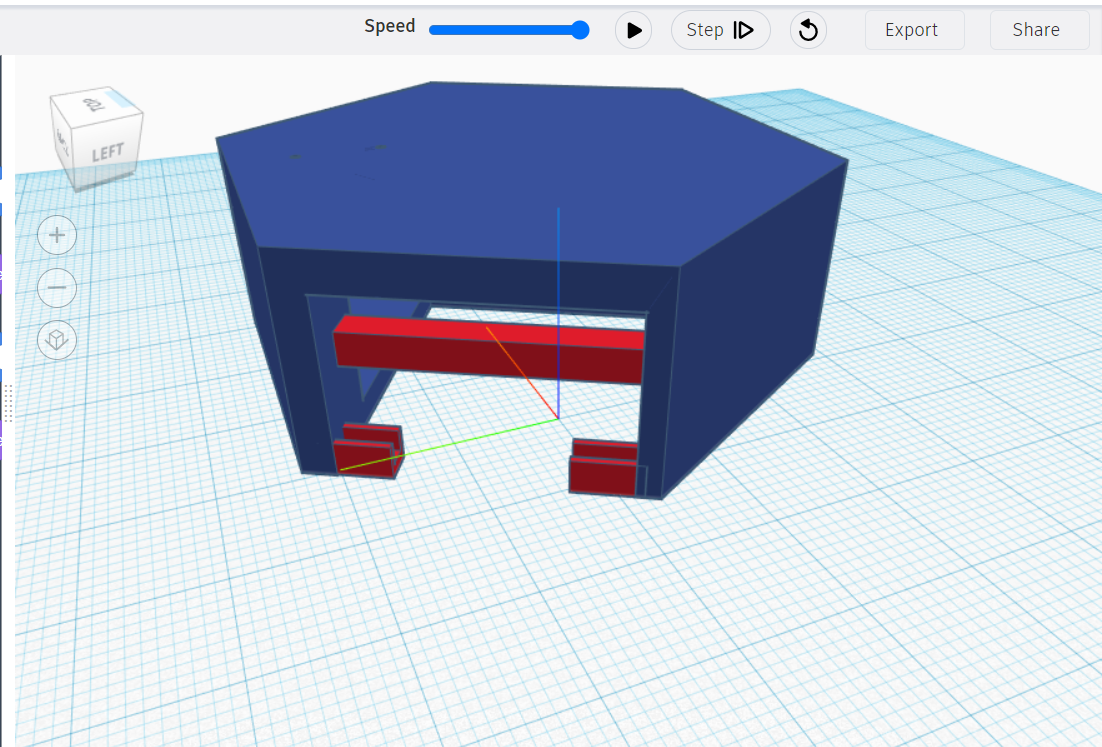Click the Speed slider track to reduce speed

click(470, 30)
